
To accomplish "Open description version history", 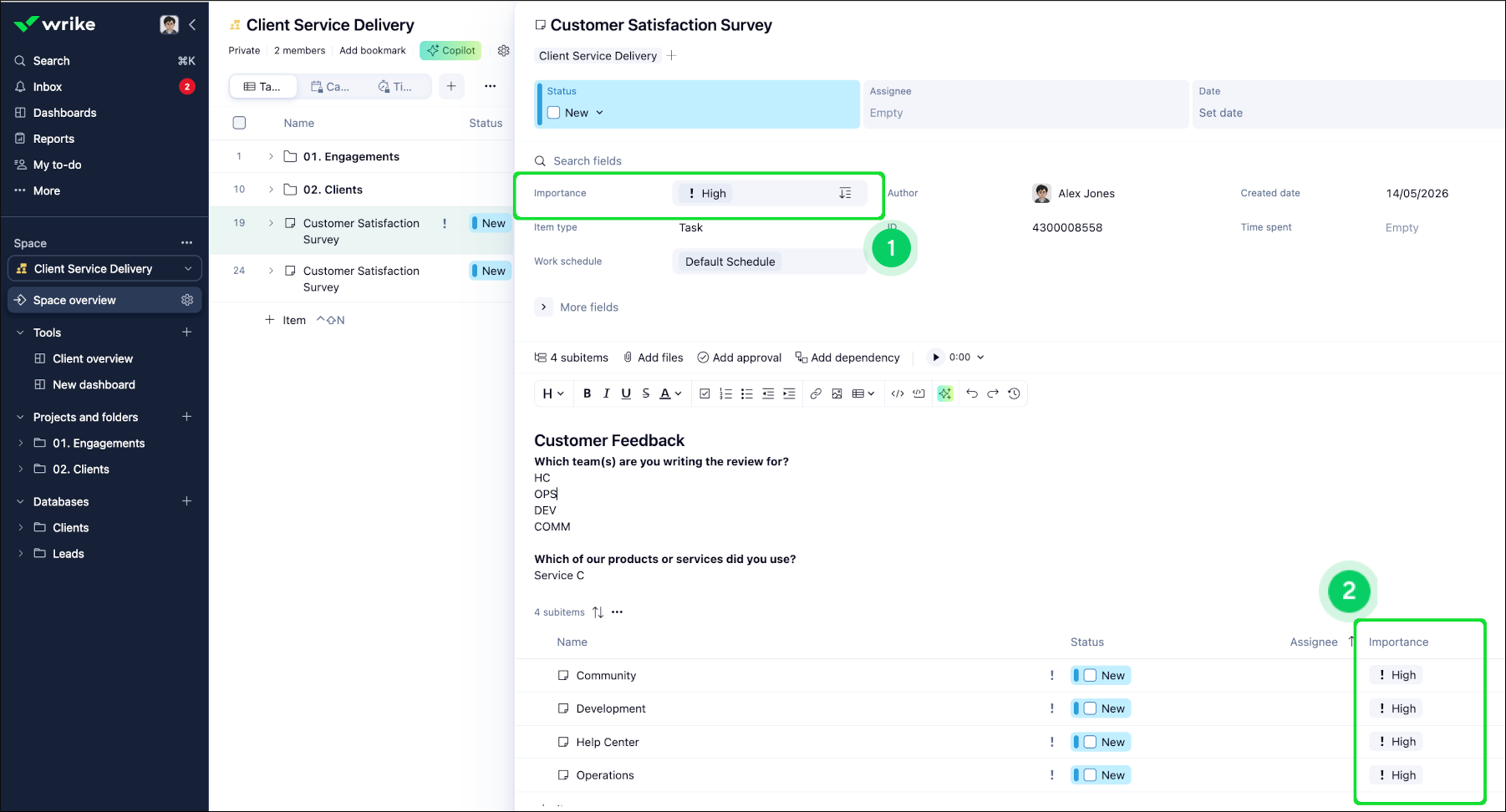I will [x=1014, y=393].
